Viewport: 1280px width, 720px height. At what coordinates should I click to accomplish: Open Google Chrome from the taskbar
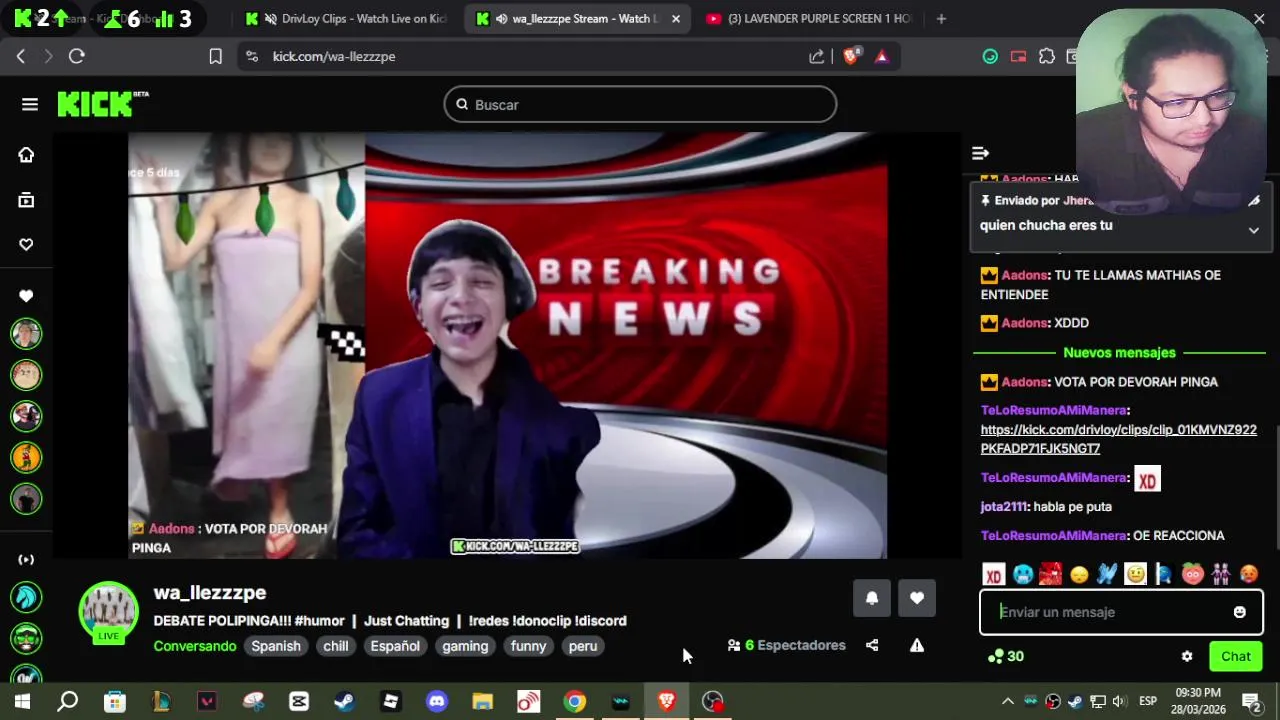tap(574, 702)
